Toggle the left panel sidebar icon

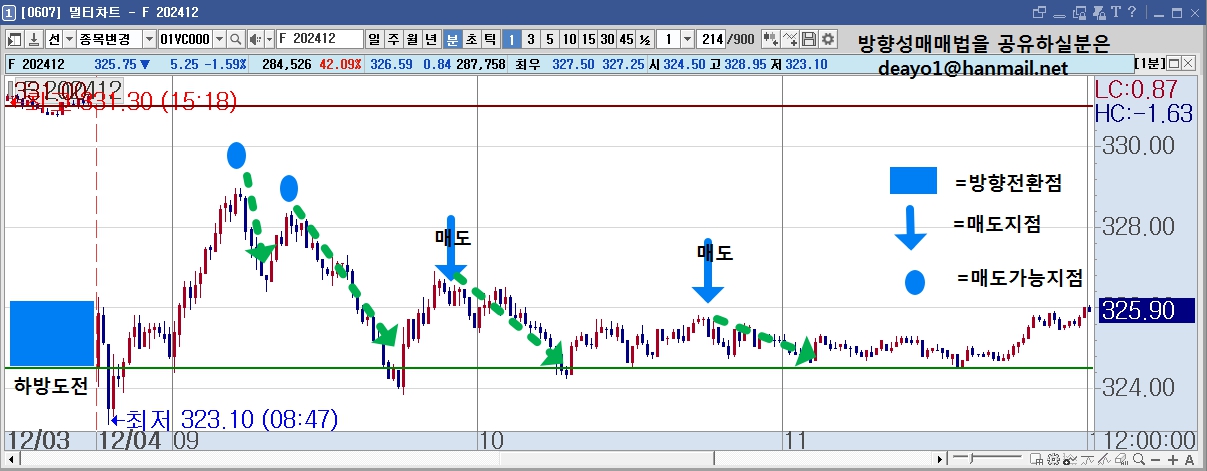coord(14,39)
